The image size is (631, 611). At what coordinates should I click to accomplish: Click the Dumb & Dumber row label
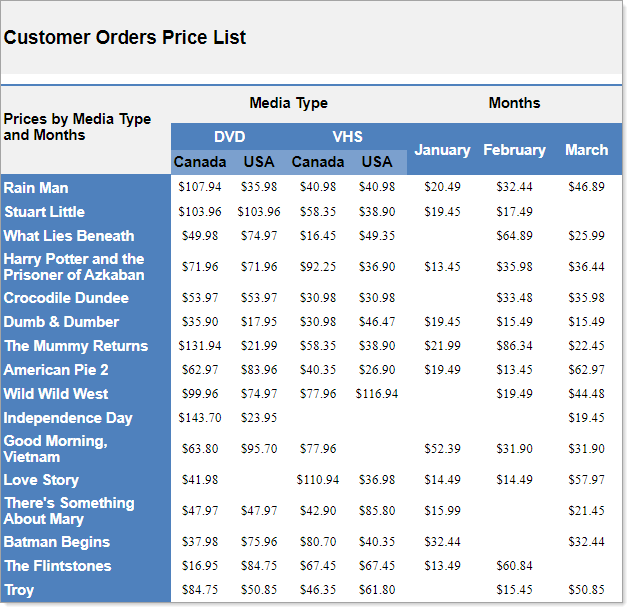click(61, 322)
